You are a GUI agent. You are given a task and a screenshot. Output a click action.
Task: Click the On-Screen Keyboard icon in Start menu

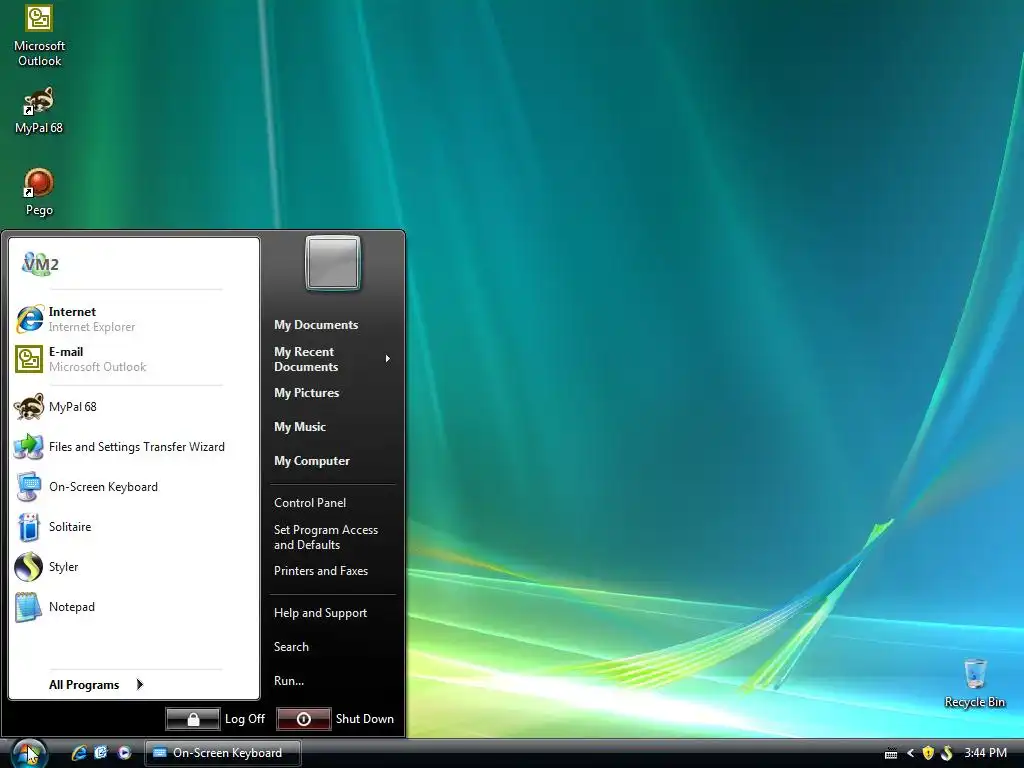(x=29, y=487)
